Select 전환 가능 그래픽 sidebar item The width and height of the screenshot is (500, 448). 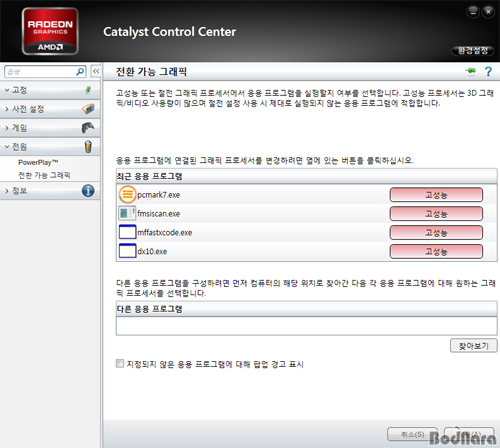click(44, 175)
